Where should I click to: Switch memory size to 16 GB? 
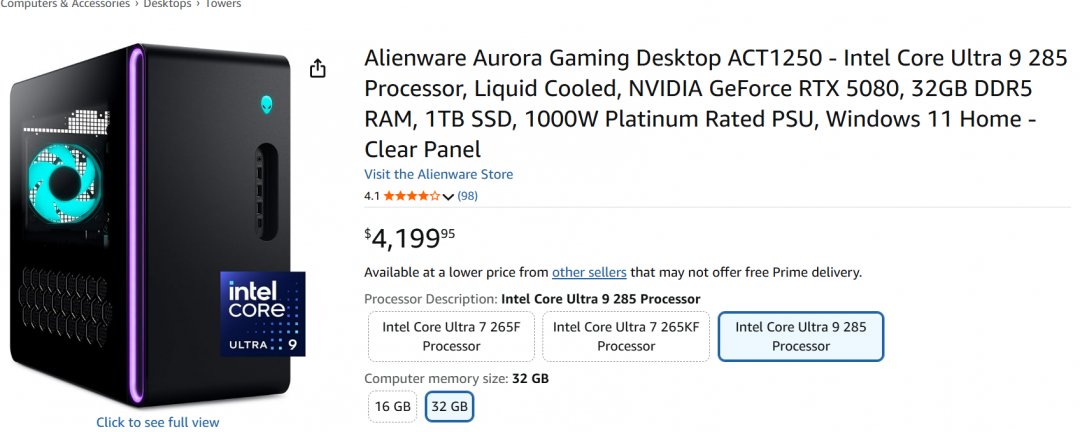tap(393, 407)
